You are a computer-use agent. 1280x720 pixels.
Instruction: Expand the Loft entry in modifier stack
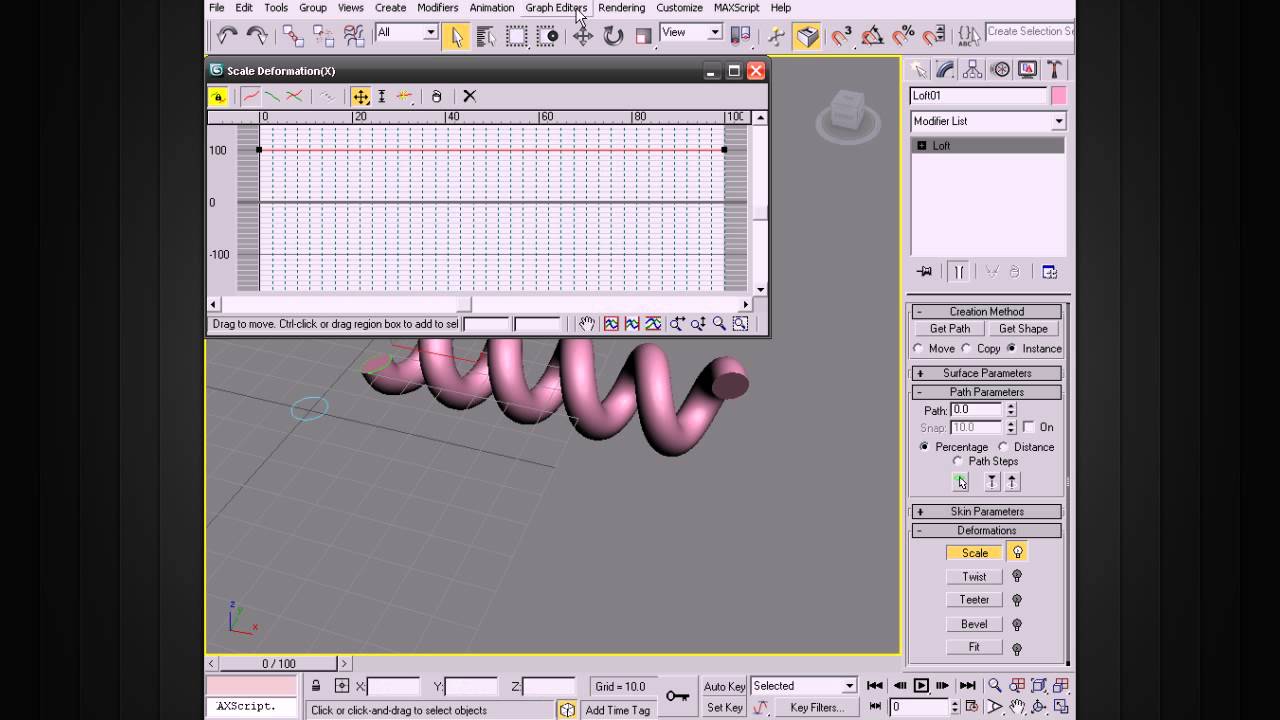pos(921,146)
